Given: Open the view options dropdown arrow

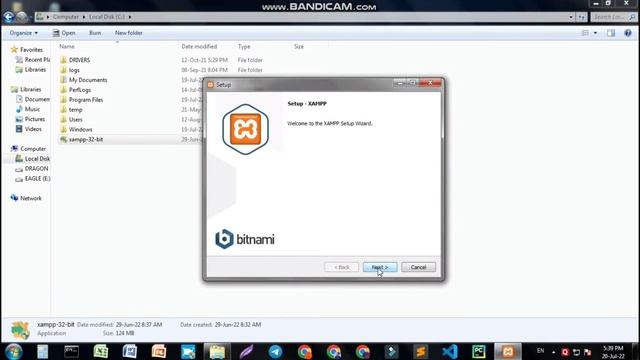Looking at the screenshot, I should pos(595,33).
